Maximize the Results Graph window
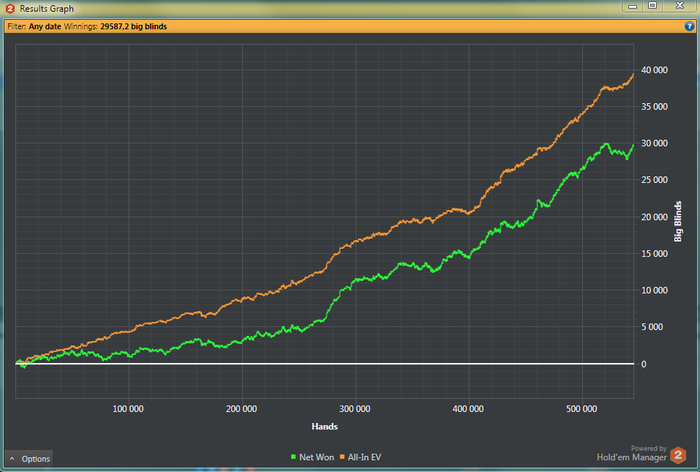Viewport: 700px width, 472px height. (x=652, y=6)
